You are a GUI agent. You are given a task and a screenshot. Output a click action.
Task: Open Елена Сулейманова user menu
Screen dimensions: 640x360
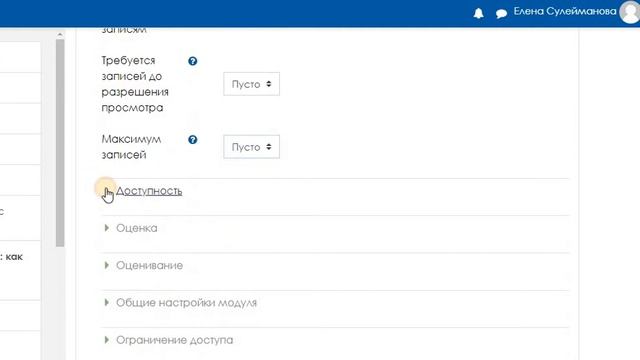(x=564, y=11)
